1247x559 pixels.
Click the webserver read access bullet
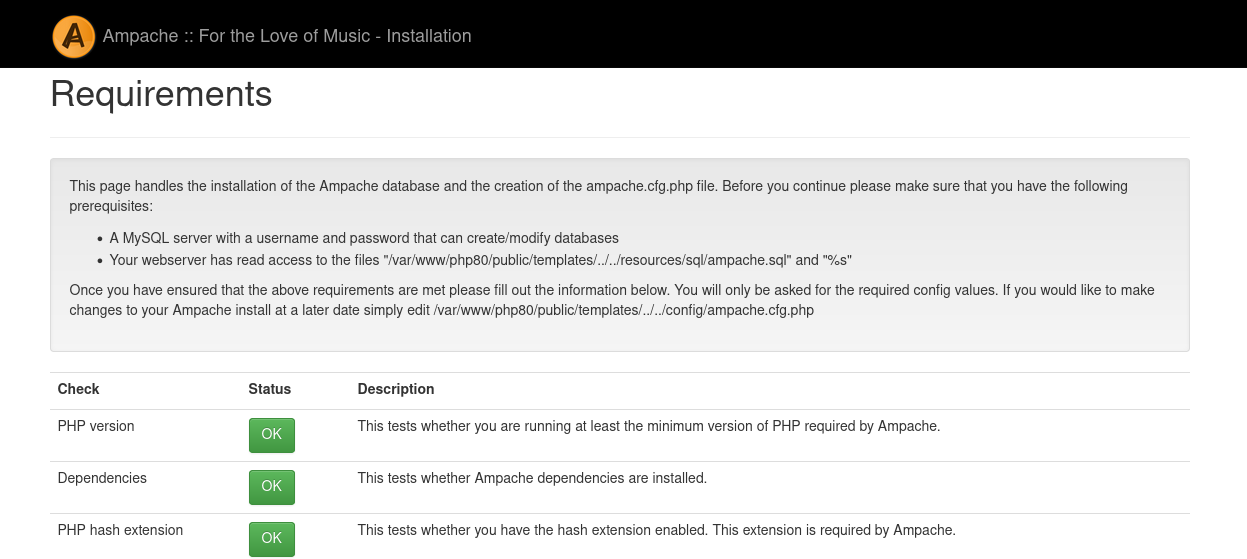tap(480, 260)
